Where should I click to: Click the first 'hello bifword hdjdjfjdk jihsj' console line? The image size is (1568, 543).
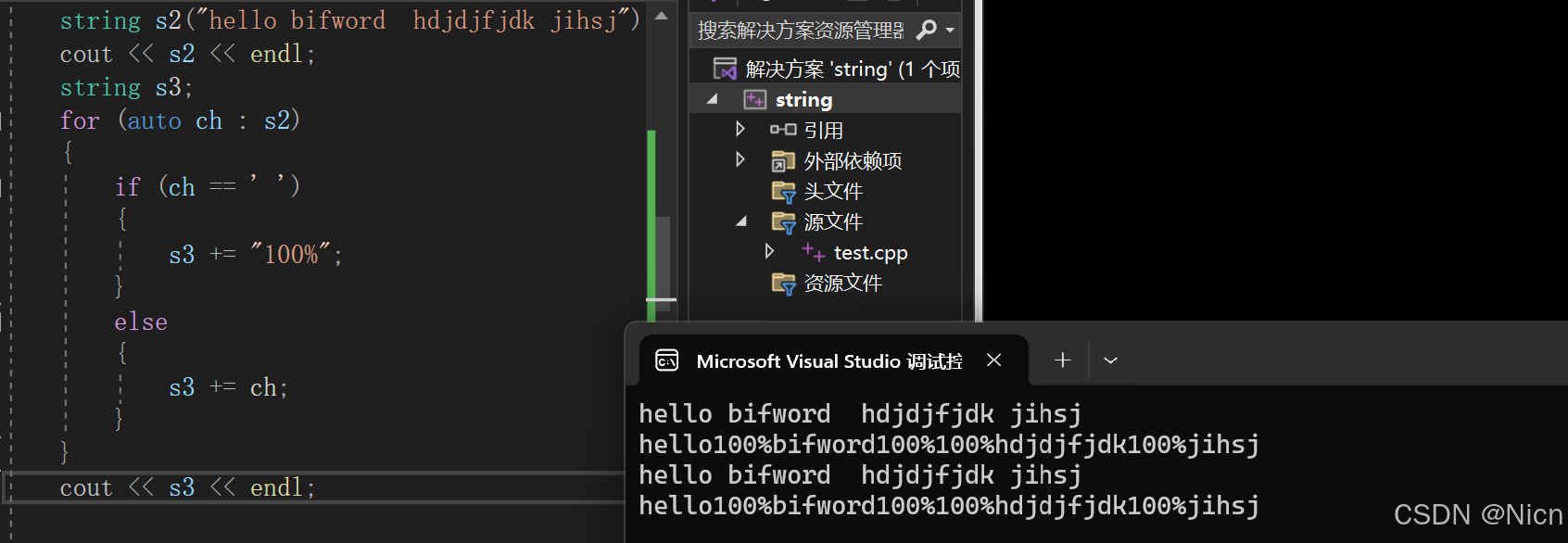click(x=860, y=413)
